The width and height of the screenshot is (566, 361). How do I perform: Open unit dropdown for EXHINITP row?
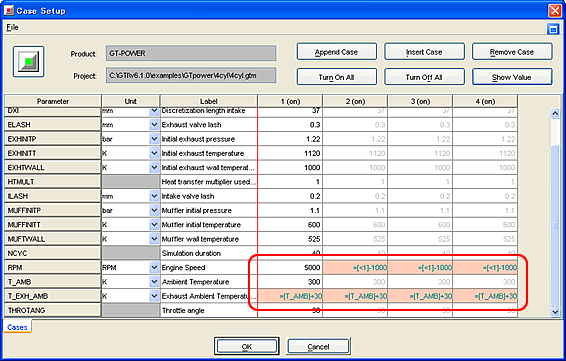[x=154, y=139]
